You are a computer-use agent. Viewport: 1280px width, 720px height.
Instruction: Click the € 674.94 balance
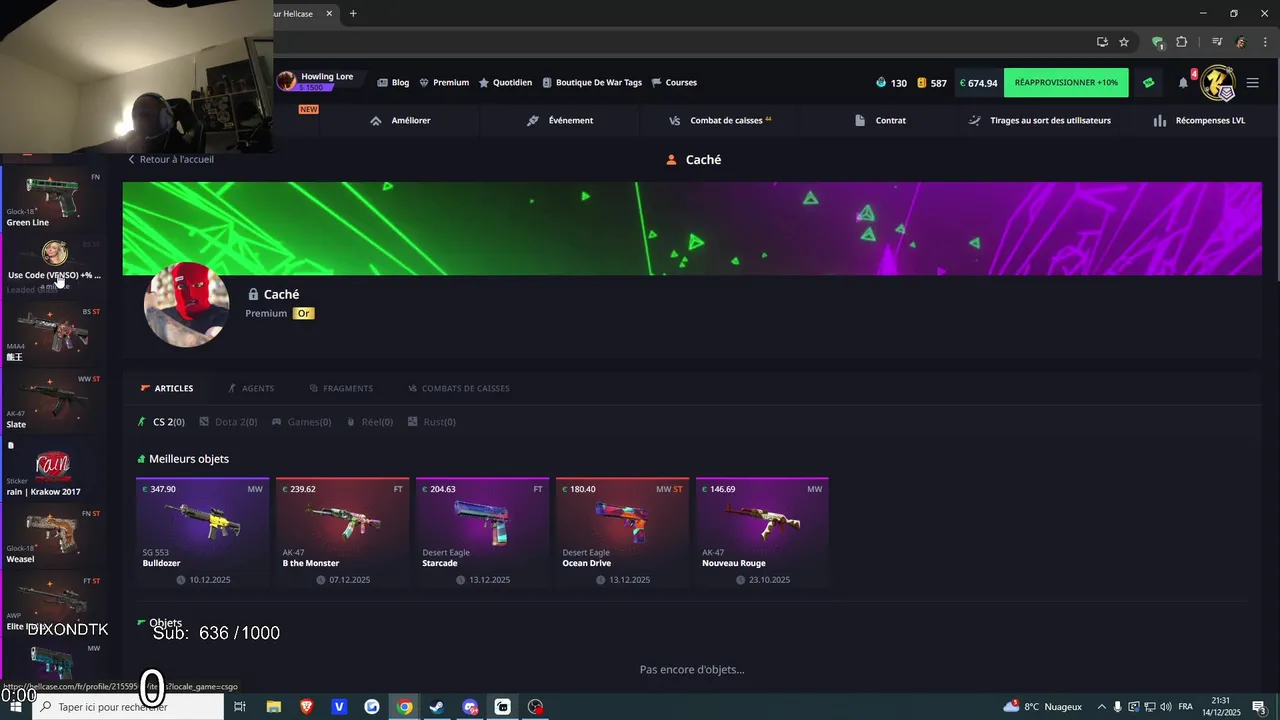coord(978,83)
